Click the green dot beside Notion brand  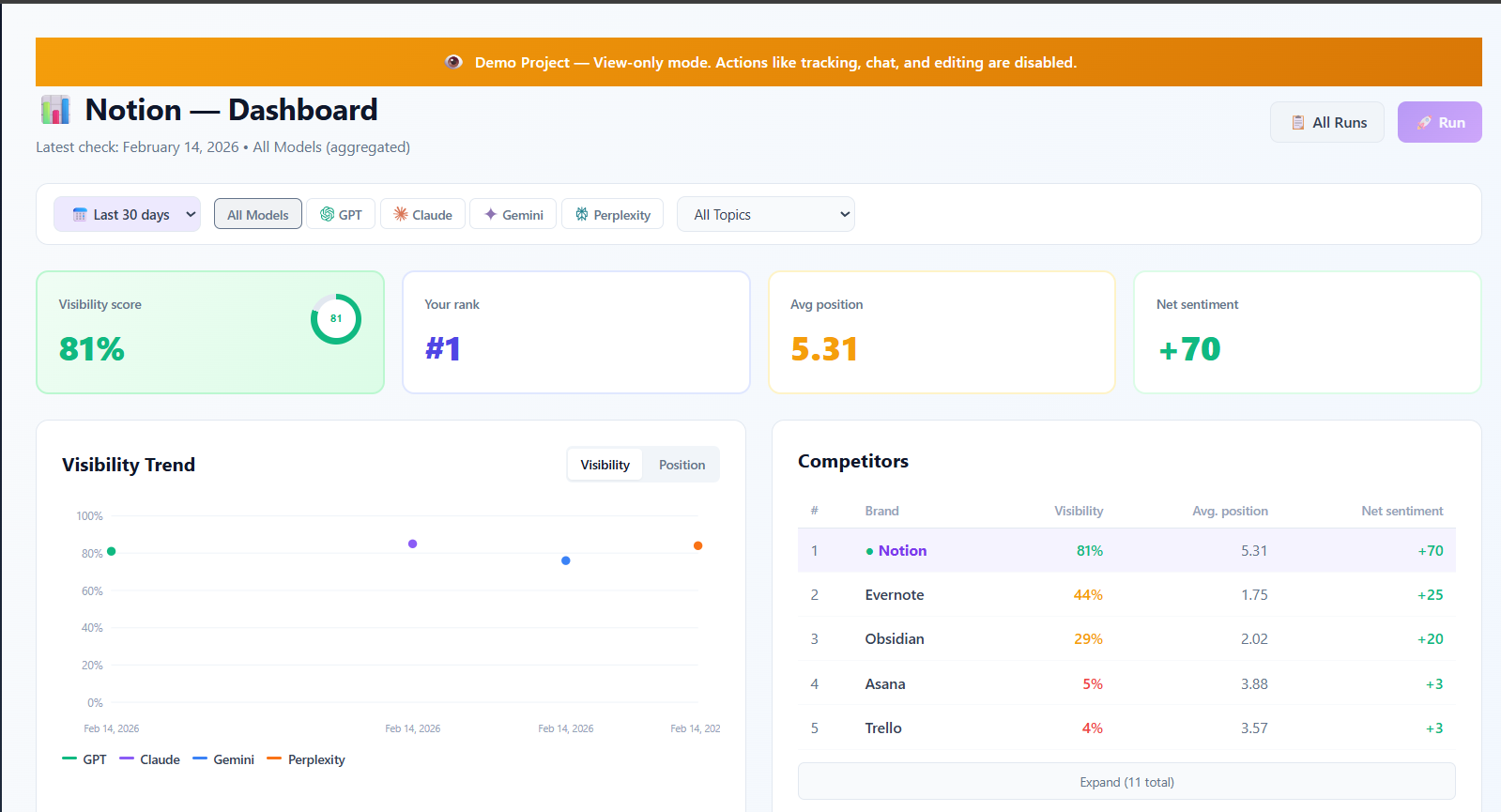point(869,552)
